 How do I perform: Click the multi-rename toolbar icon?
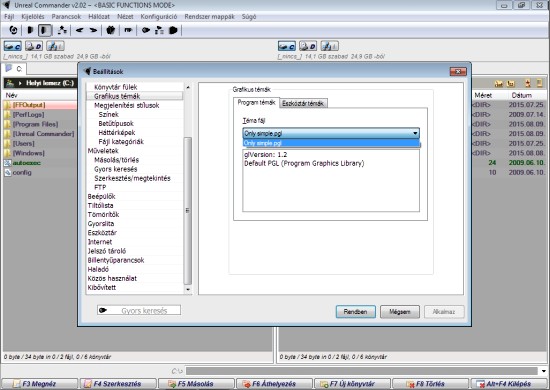tap(128, 31)
